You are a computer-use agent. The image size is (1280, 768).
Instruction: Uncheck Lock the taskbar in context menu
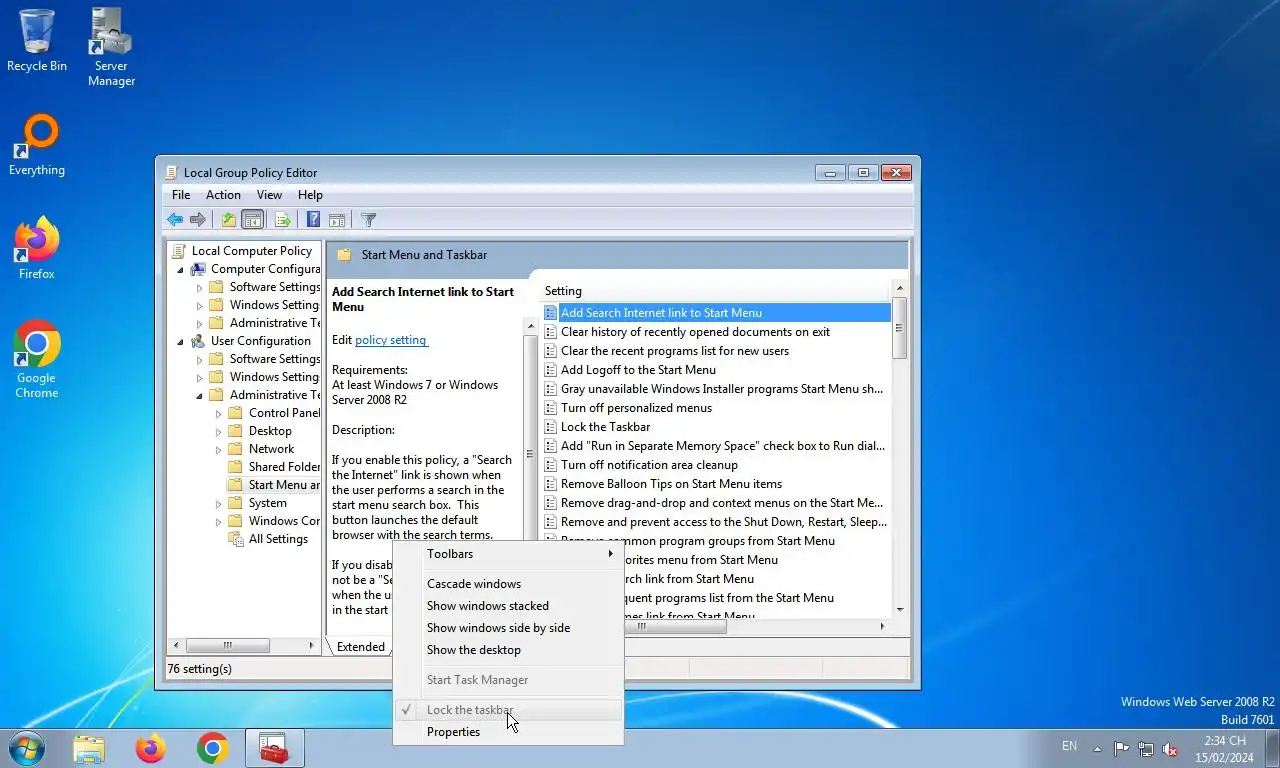(x=507, y=710)
